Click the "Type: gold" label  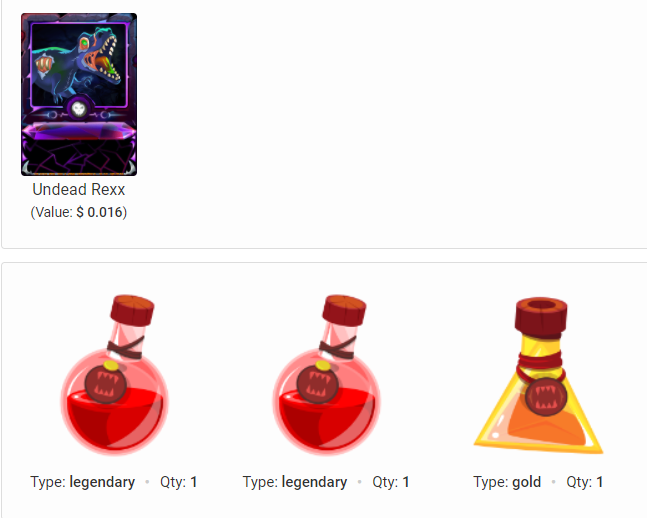[507, 482]
